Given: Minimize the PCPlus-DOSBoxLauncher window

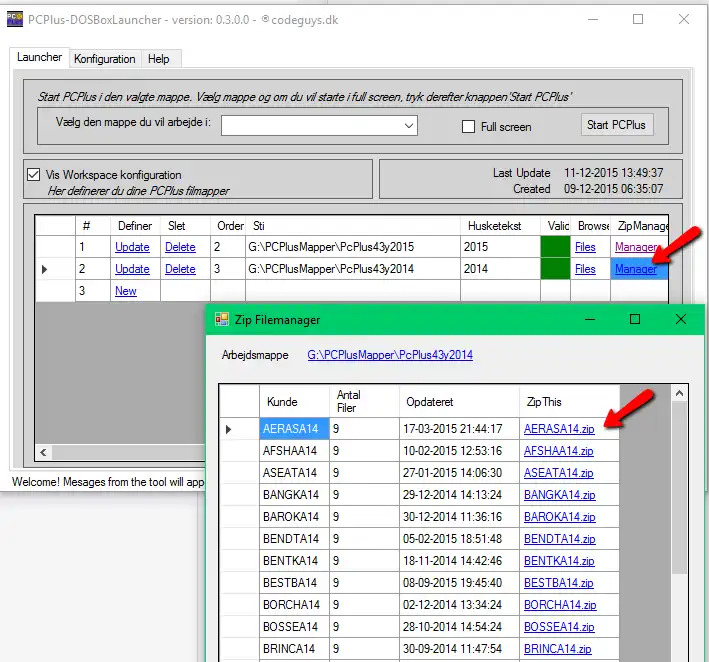Looking at the screenshot, I should pos(593,19).
